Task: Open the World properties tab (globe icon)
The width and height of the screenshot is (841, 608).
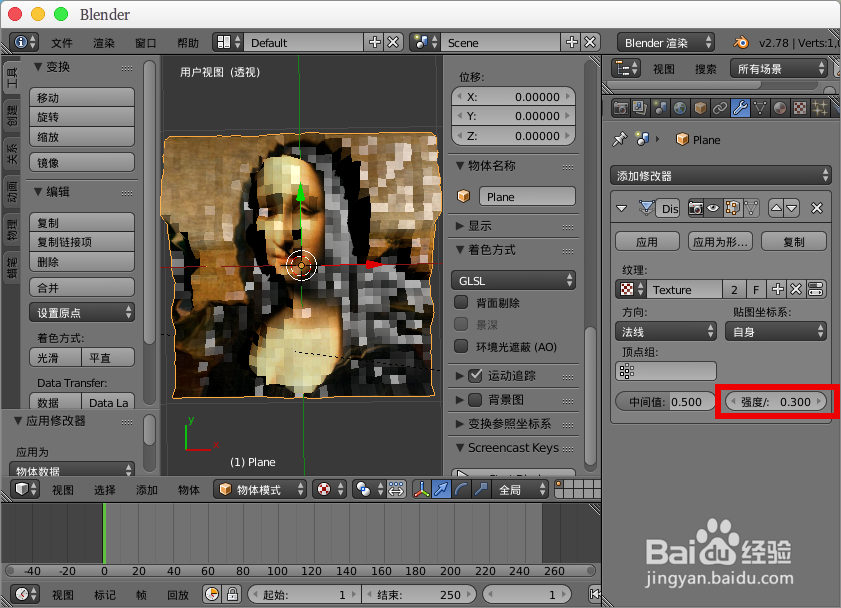Action: 680,108
